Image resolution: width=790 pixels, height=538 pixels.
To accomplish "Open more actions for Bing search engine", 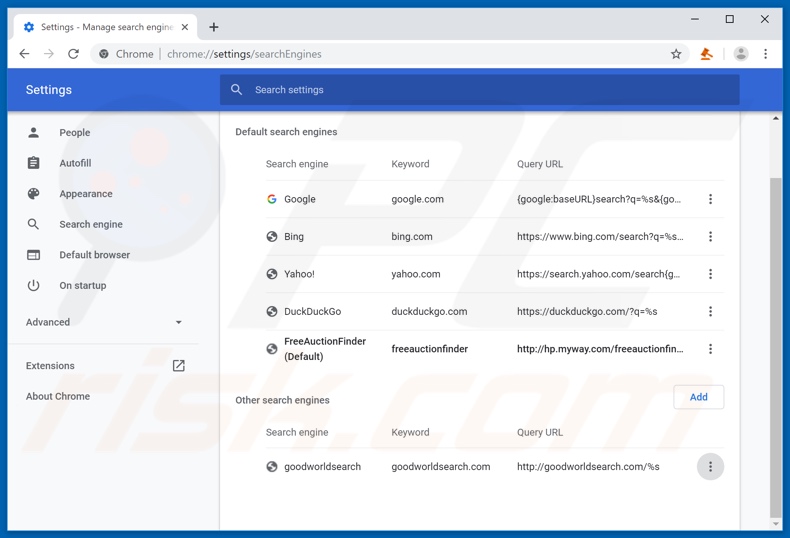I will click(710, 236).
